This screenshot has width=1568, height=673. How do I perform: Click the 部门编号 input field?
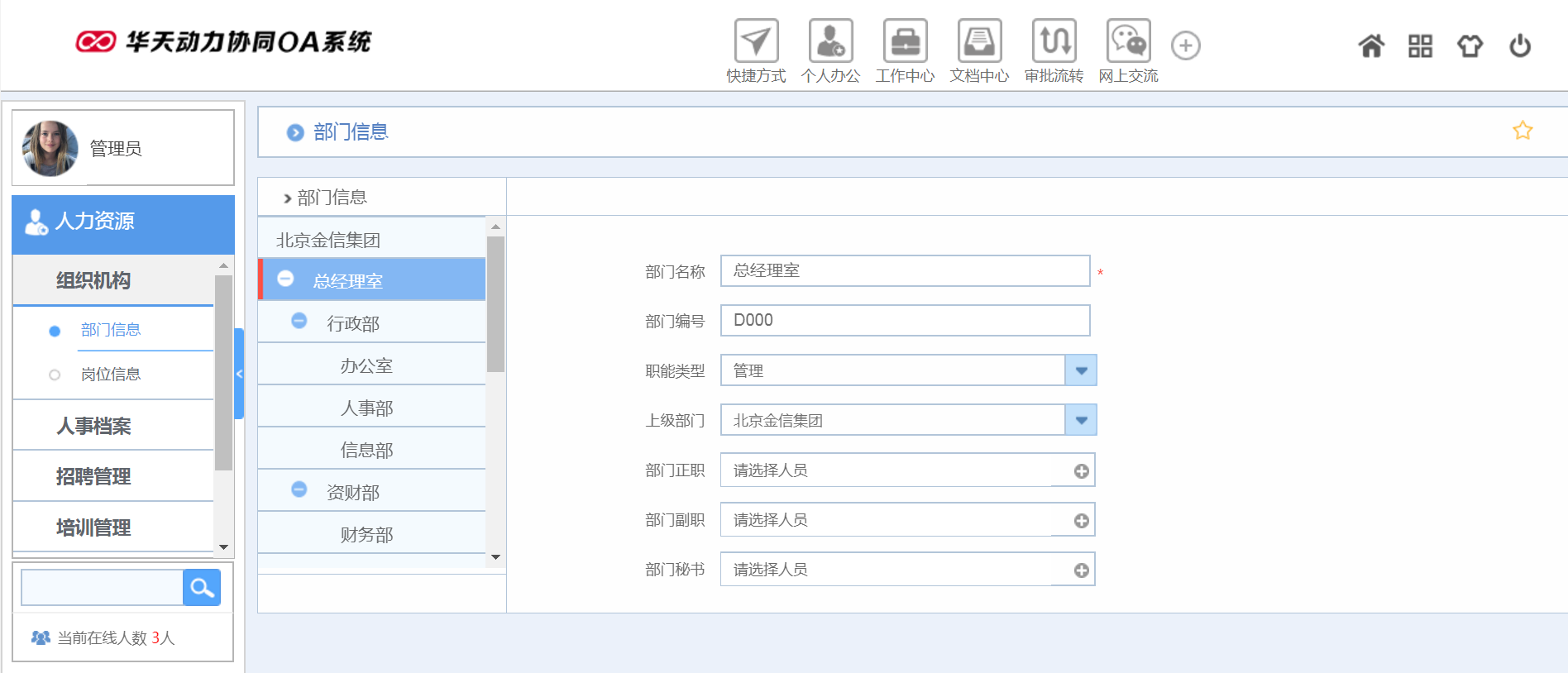[905, 321]
